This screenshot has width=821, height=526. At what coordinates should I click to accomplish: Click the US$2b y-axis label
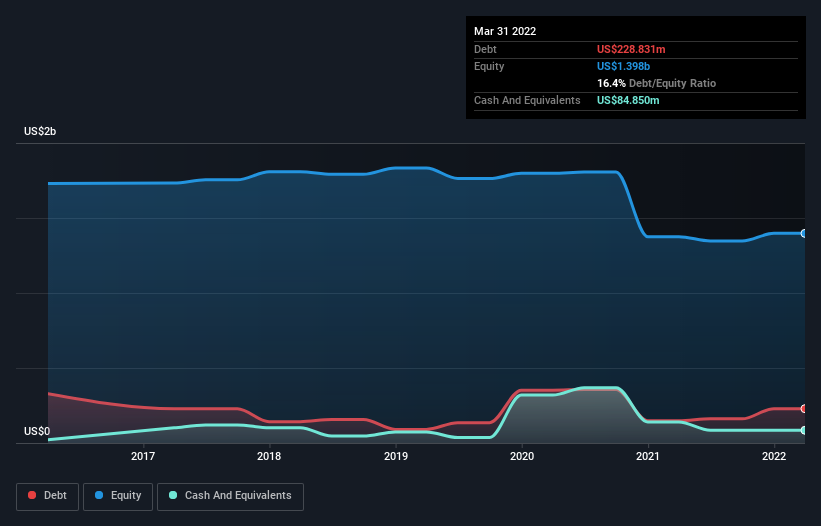tap(40, 131)
